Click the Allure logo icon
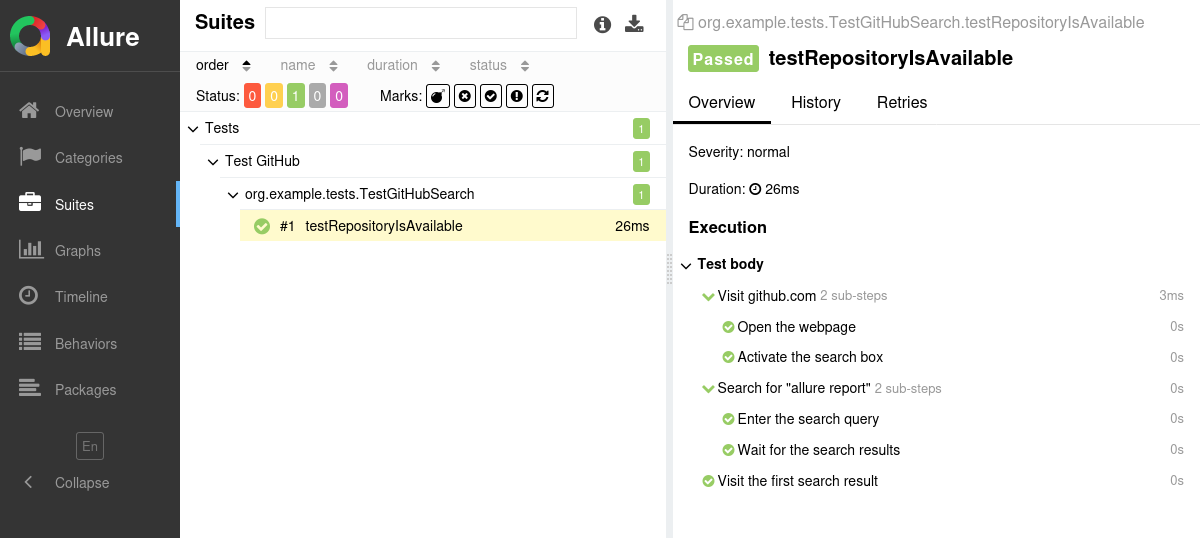Image resolution: width=1200 pixels, height=538 pixels. 31,37
